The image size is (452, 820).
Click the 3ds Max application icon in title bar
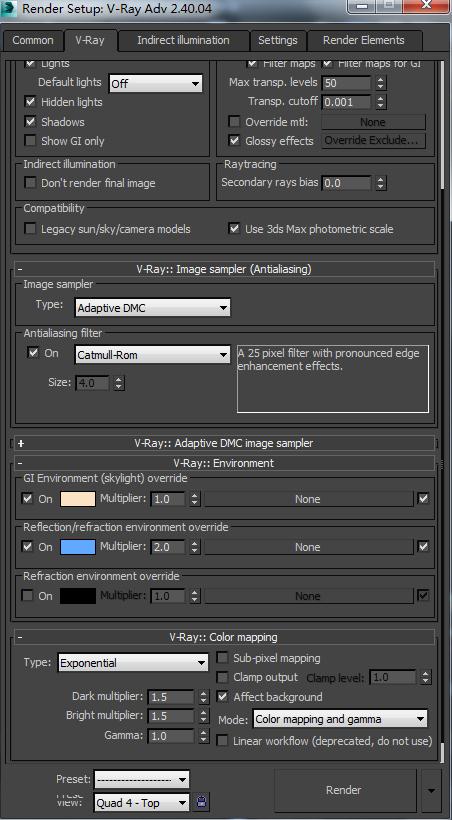(x=8, y=7)
